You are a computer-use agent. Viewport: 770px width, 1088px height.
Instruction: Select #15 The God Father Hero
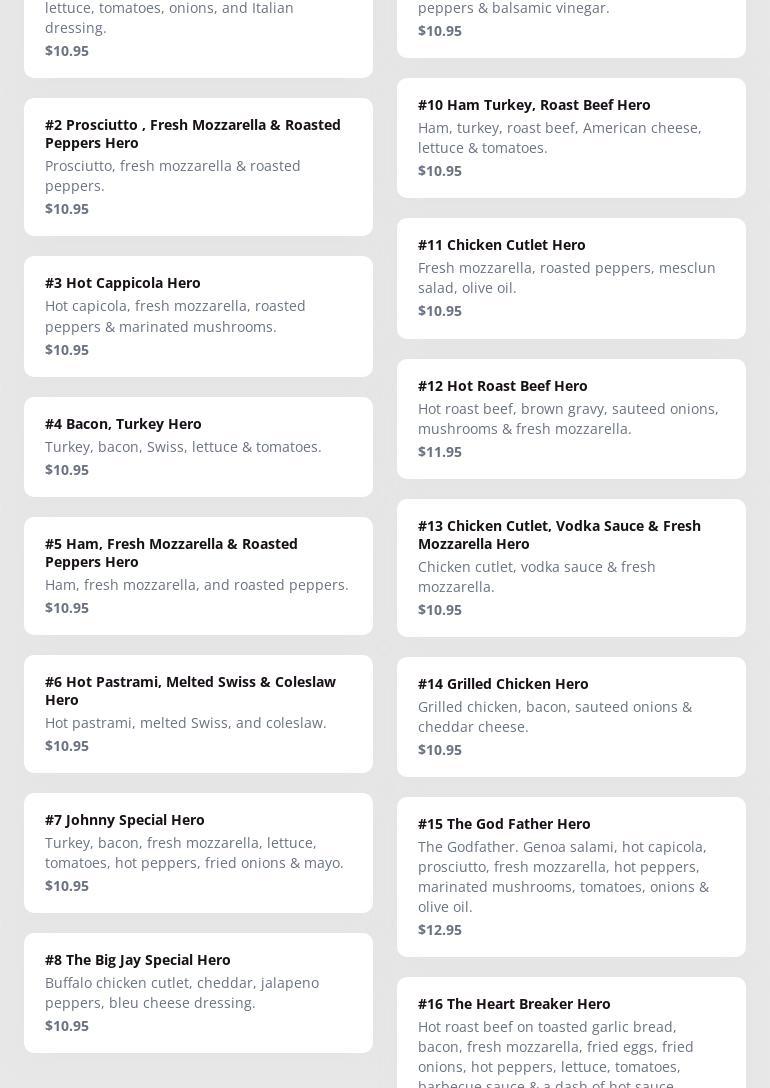[x=504, y=824]
